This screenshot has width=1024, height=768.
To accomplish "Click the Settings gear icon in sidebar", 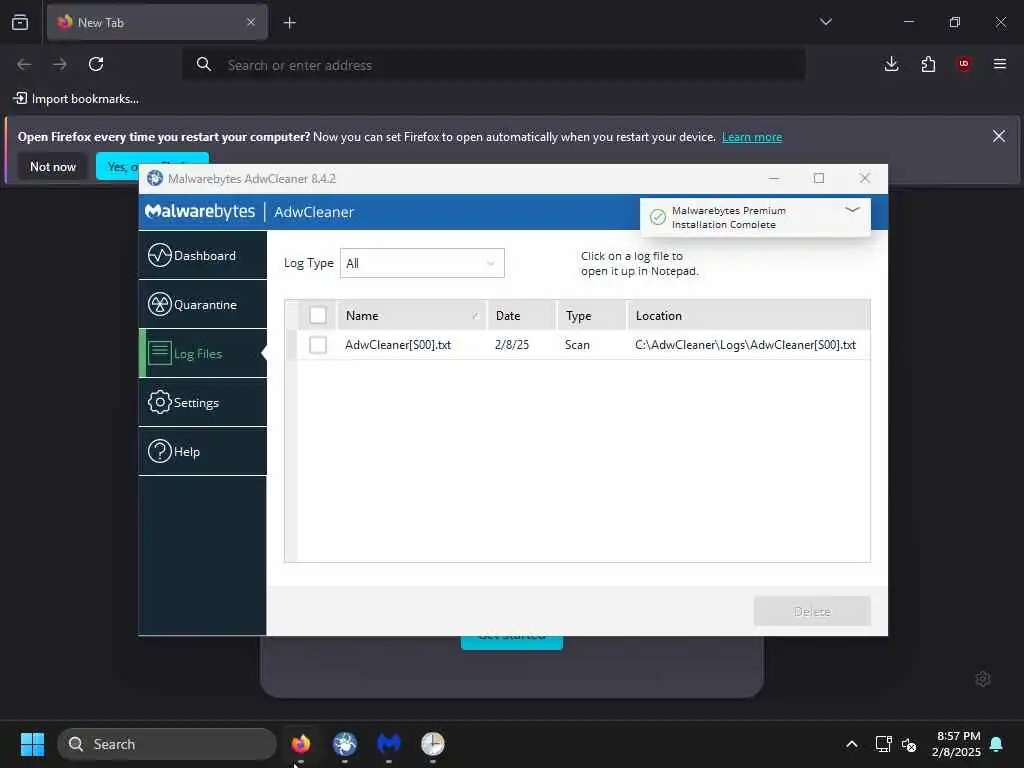I will (159, 402).
